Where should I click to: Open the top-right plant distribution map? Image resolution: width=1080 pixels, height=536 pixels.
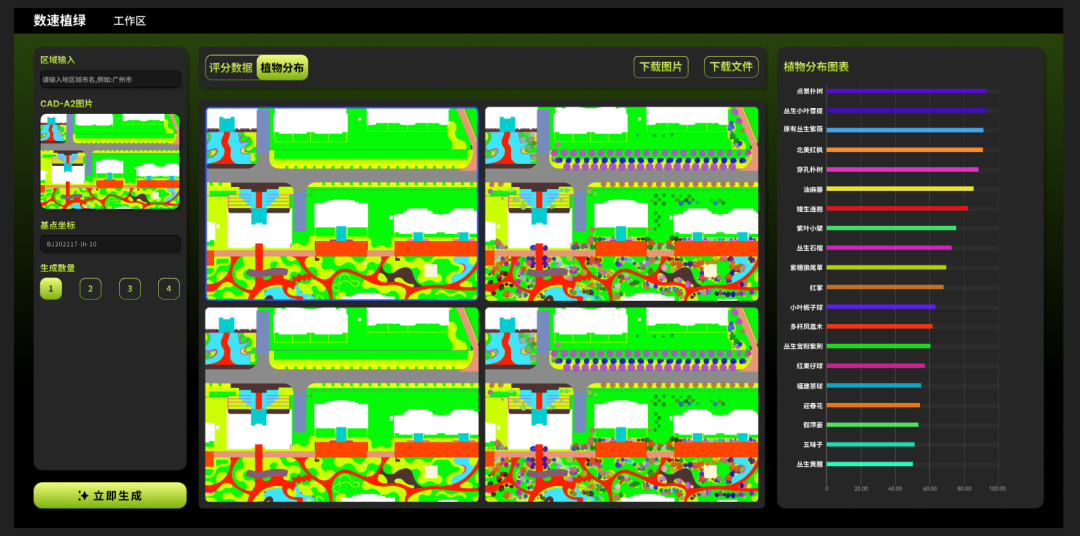[621, 204]
